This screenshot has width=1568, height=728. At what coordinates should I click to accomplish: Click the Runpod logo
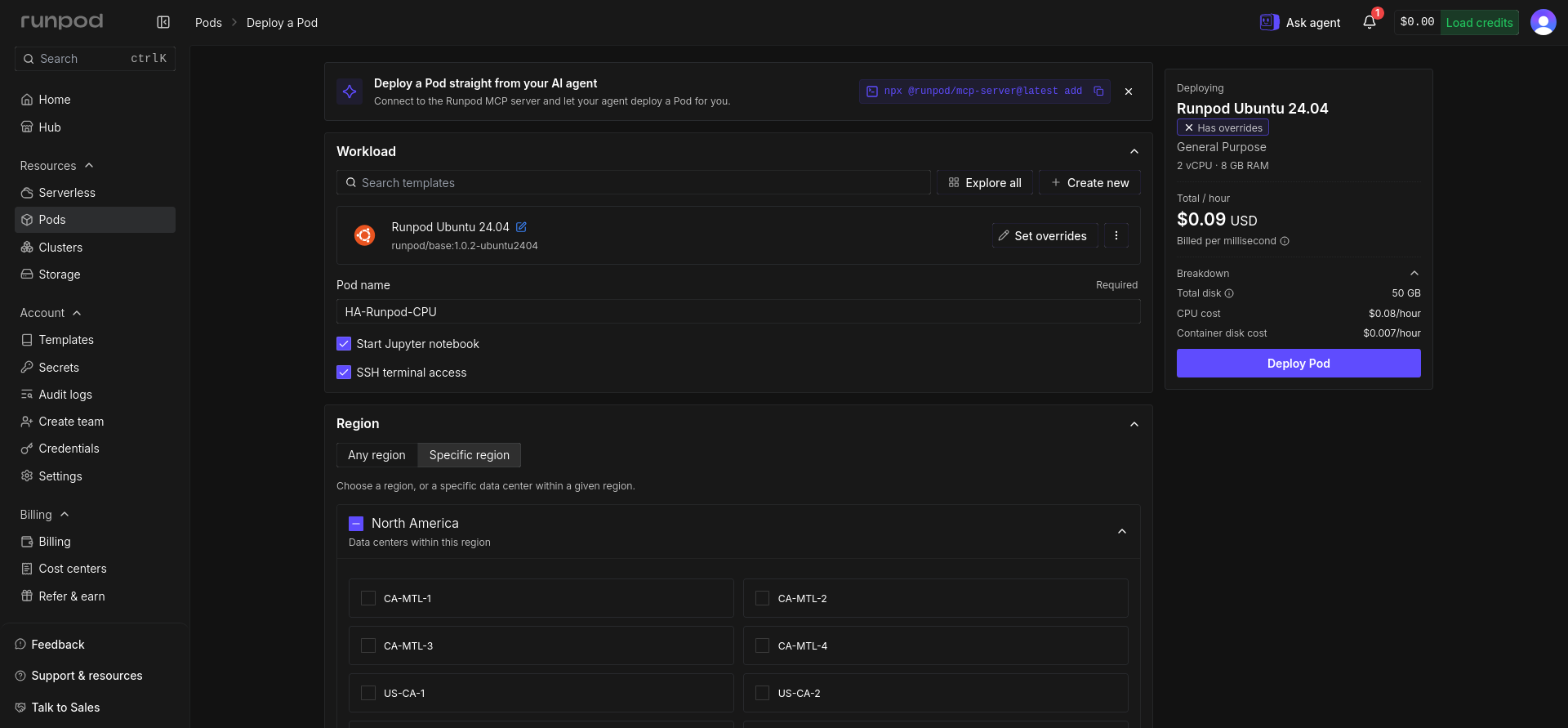62,21
